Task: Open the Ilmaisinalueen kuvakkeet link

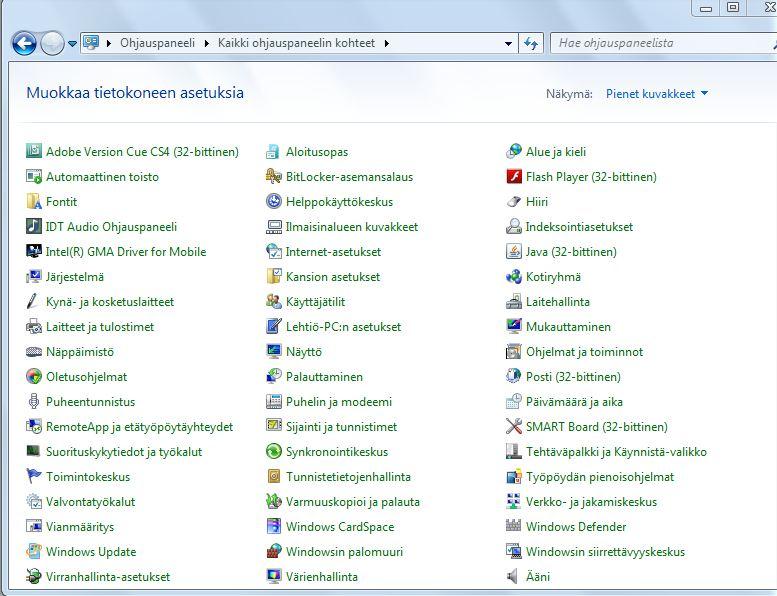Action: click(x=352, y=226)
